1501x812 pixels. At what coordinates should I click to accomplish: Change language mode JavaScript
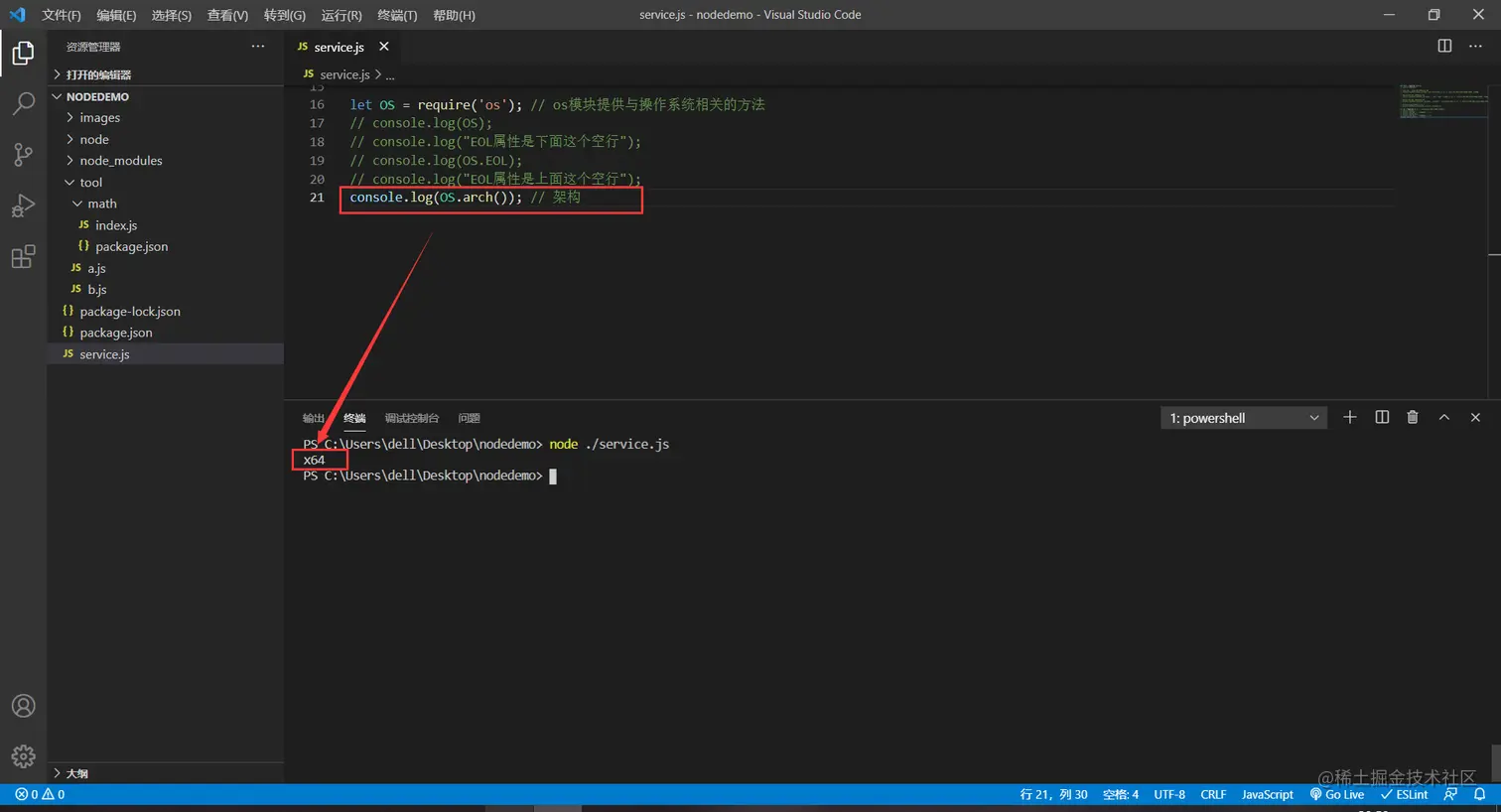1268,794
